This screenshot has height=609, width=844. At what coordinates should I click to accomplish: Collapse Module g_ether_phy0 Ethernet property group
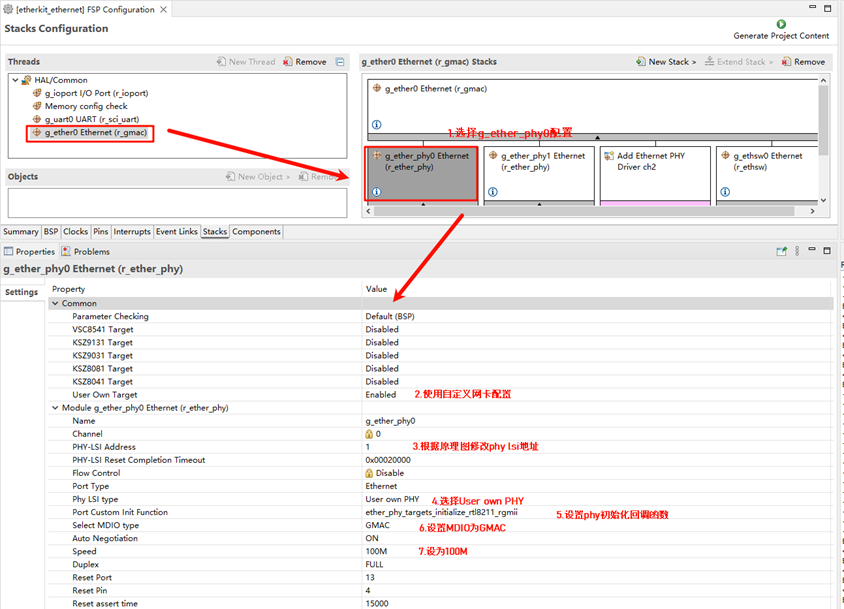pyautogui.click(x=55, y=408)
